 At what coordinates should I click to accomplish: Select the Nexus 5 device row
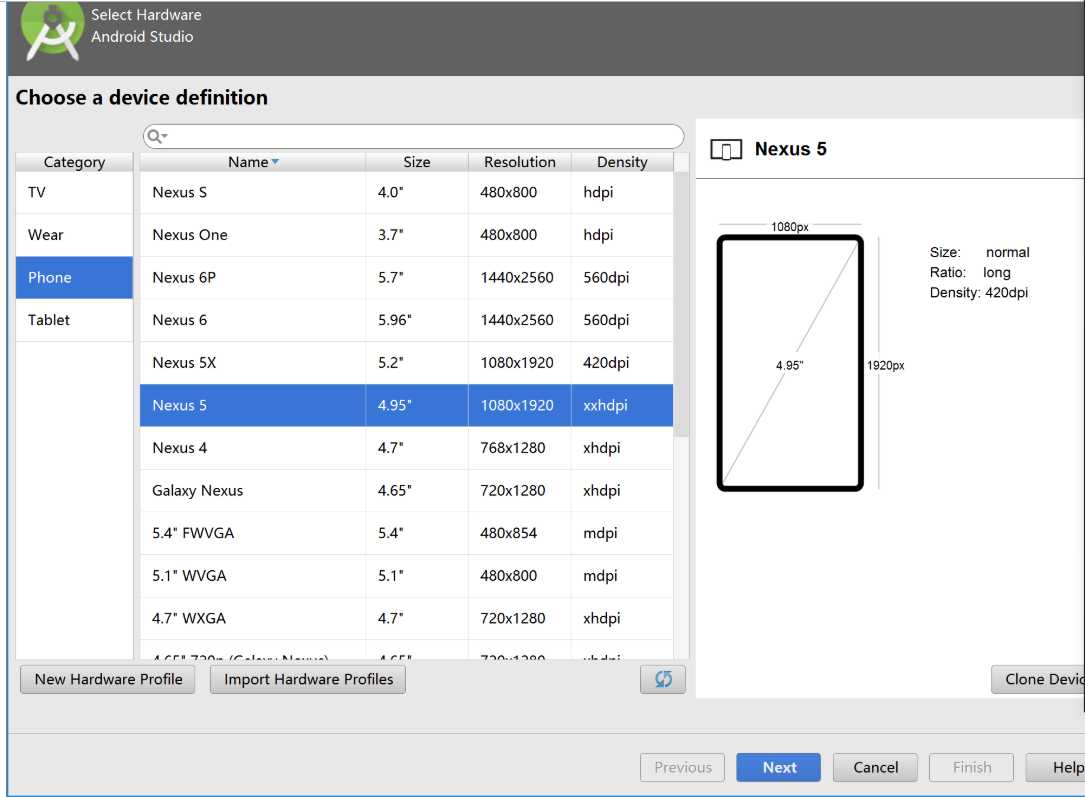406,405
